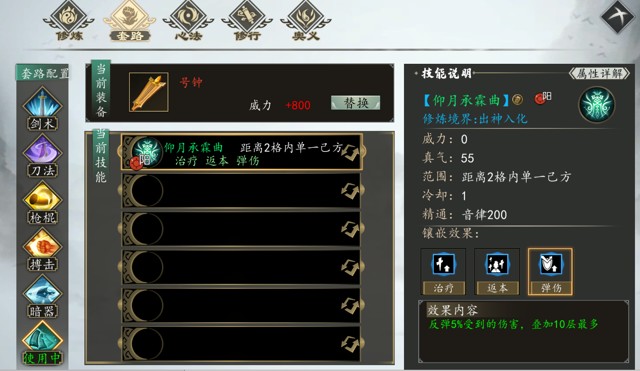Image resolution: width=640 pixels, height=371 pixels.
Task: Select the 刀法 blade category icon
Action: 42,156
